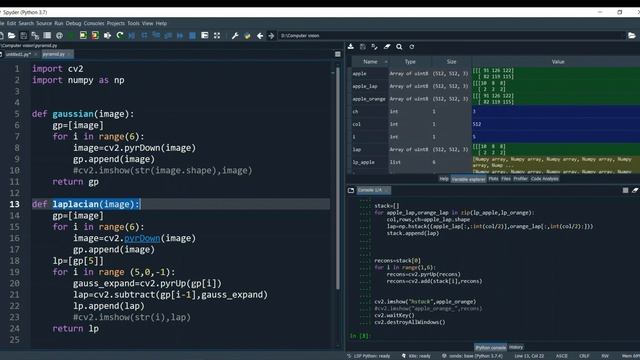Select the apple_orange variable row

tap(496, 99)
